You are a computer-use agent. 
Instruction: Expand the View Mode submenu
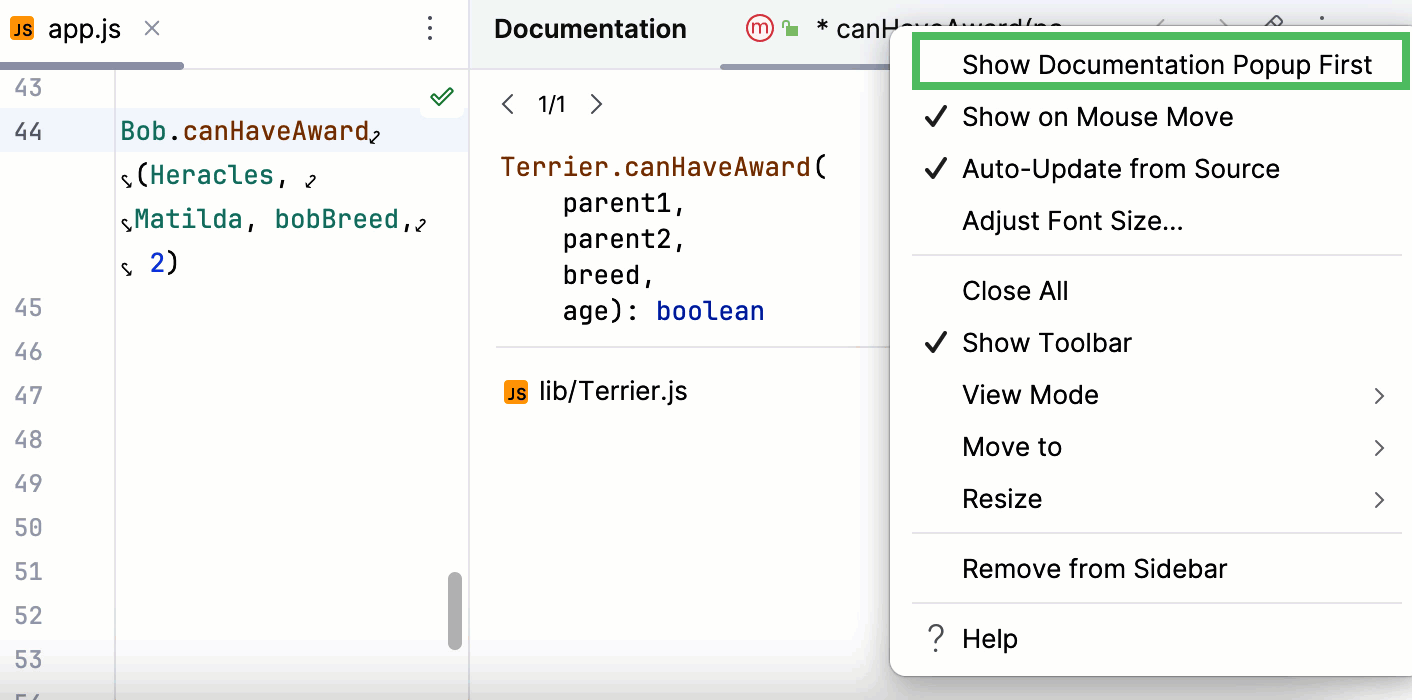tap(1030, 394)
